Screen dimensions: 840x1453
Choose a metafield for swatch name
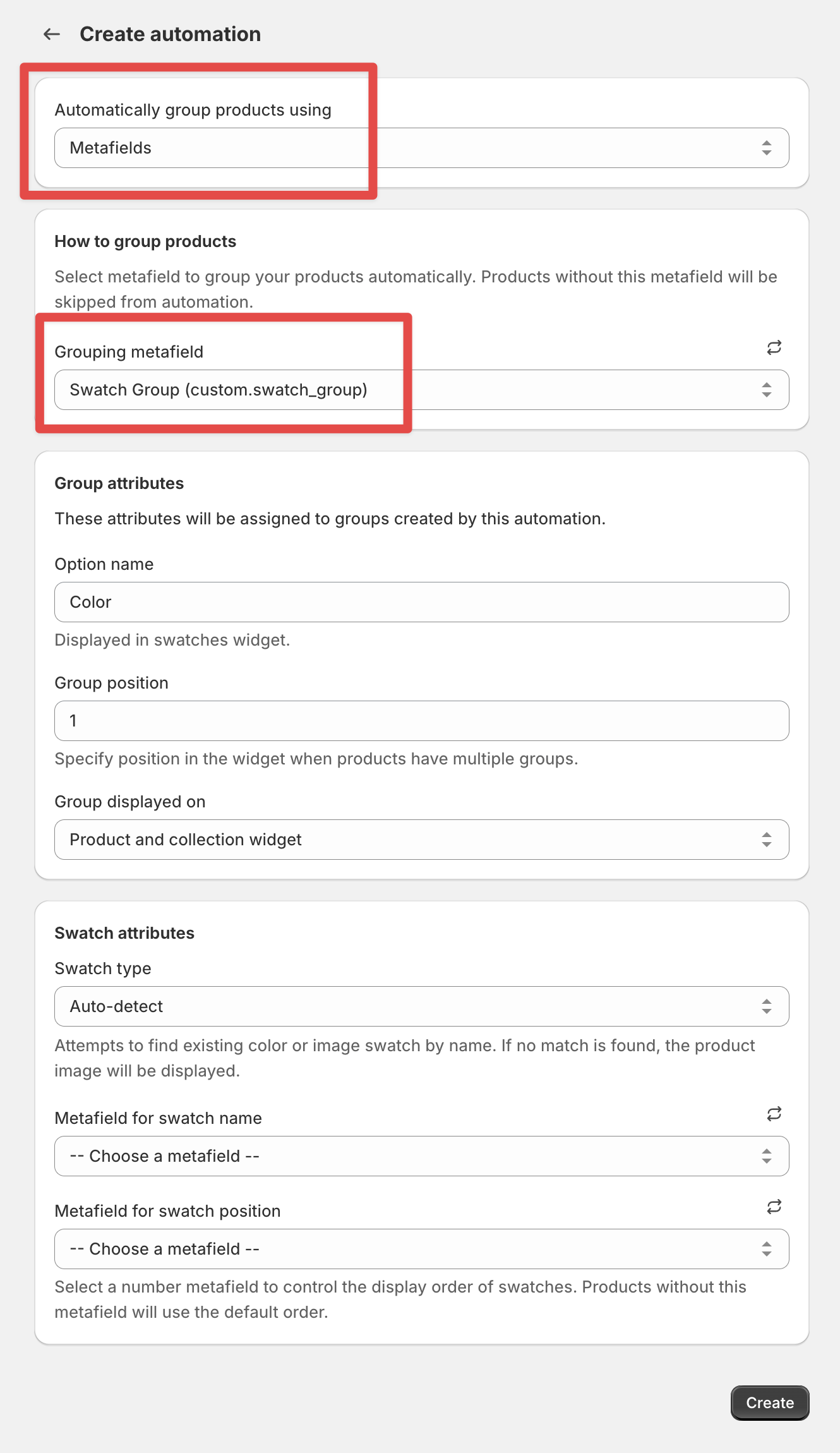pyautogui.click(x=421, y=1156)
